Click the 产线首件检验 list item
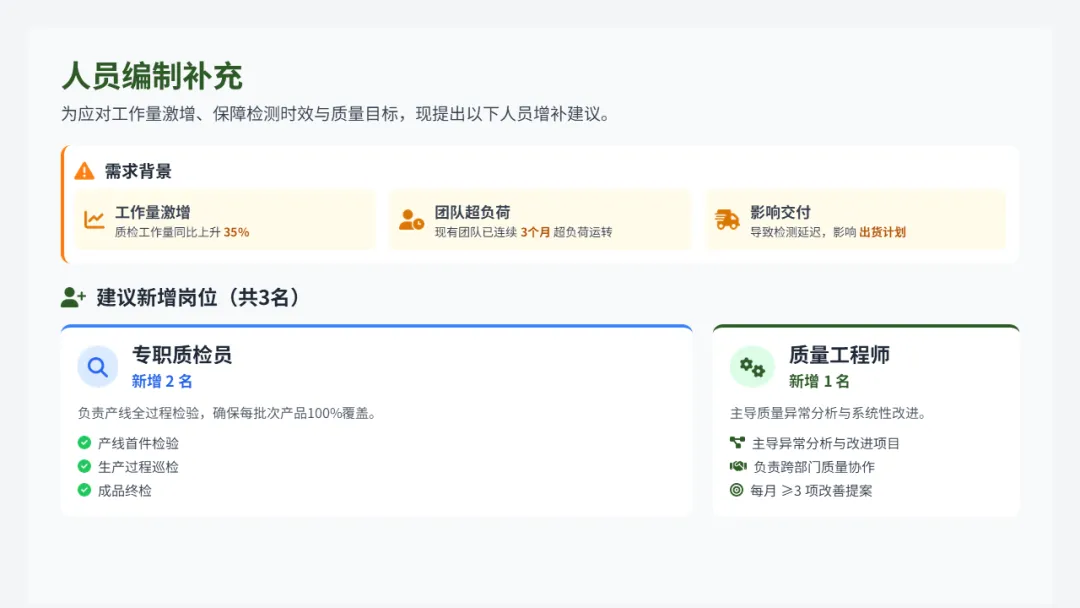1080x608 pixels. click(138, 443)
